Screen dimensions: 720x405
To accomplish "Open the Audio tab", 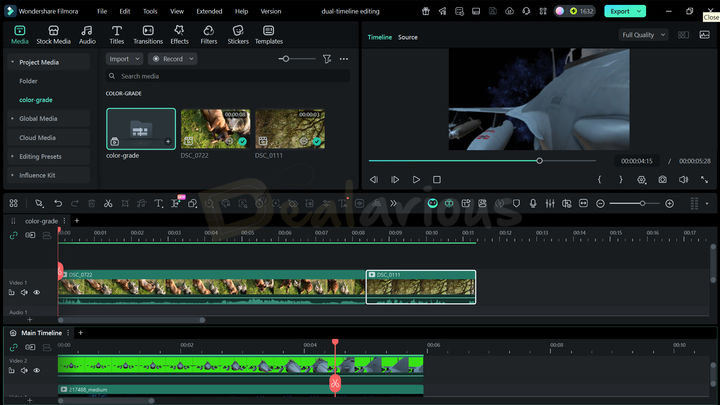I will [x=87, y=35].
